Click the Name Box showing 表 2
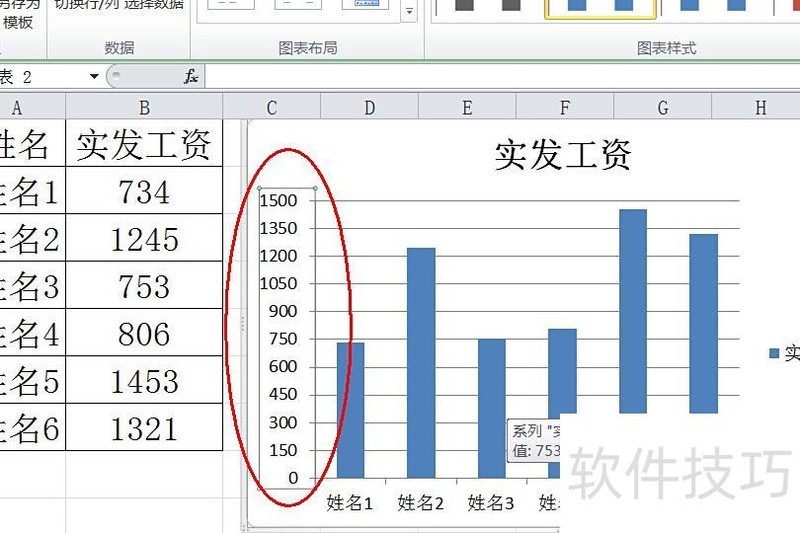The image size is (800, 533). pyautogui.click(x=42, y=77)
